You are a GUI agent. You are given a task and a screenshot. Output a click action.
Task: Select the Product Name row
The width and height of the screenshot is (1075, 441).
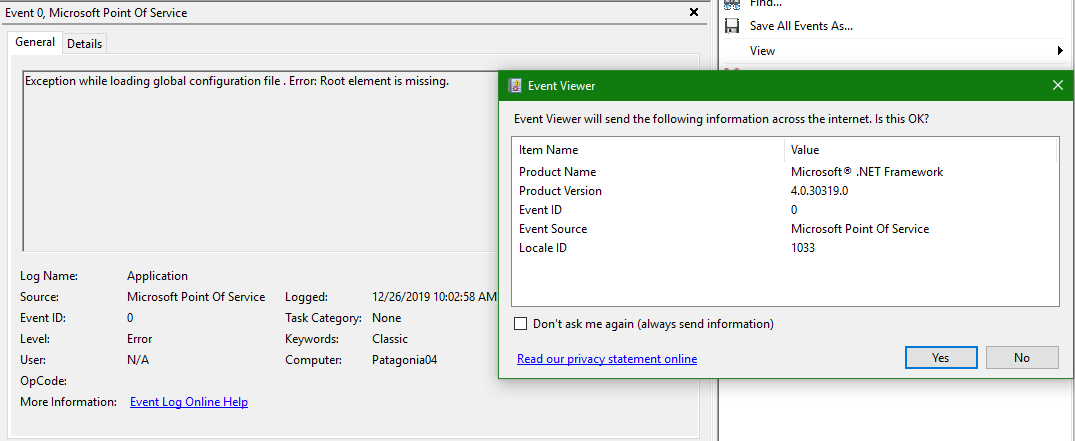pyautogui.click(x=785, y=172)
